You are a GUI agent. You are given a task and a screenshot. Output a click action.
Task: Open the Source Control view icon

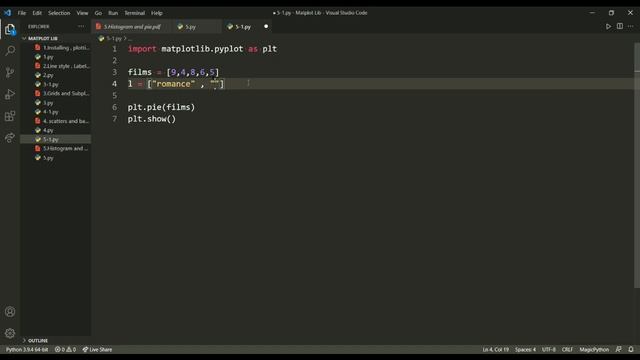click(10, 73)
